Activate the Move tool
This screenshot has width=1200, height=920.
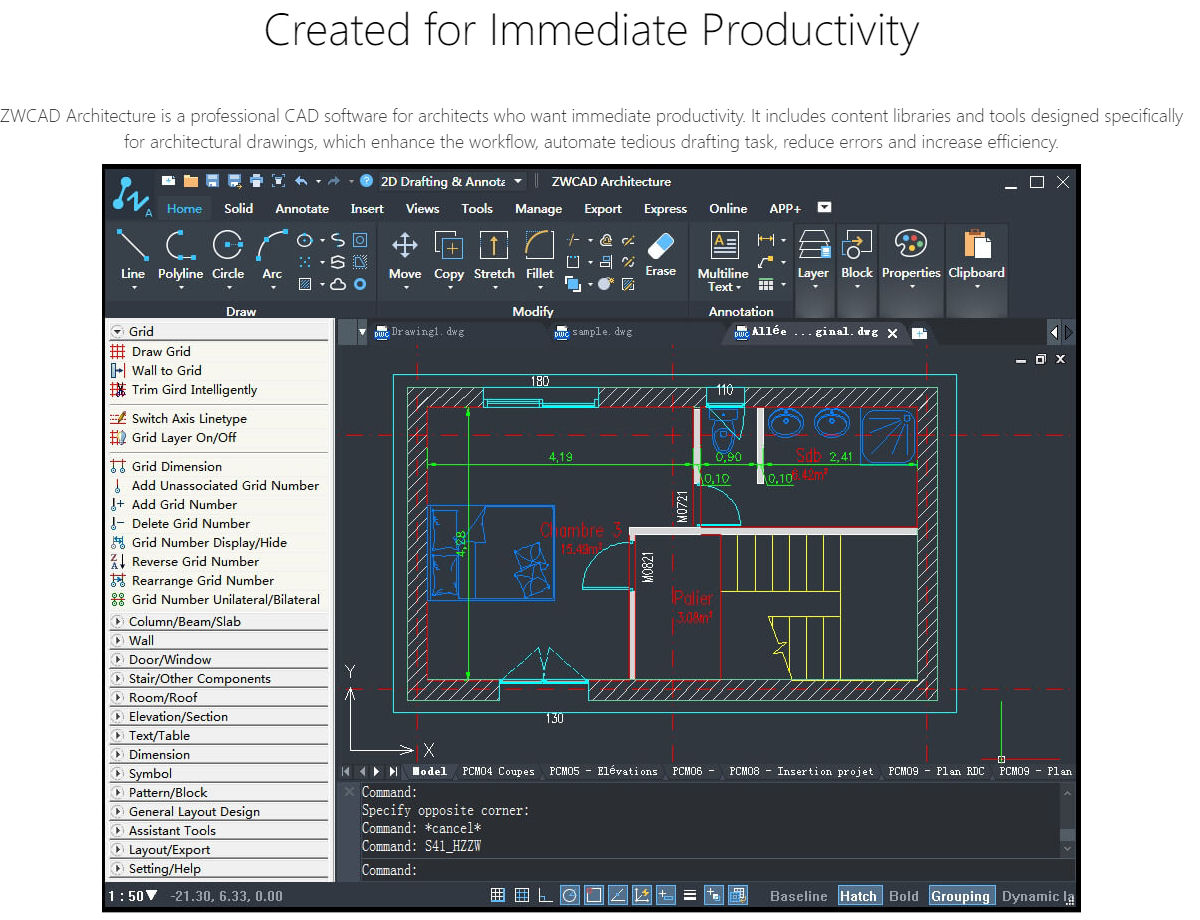click(x=405, y=254)
